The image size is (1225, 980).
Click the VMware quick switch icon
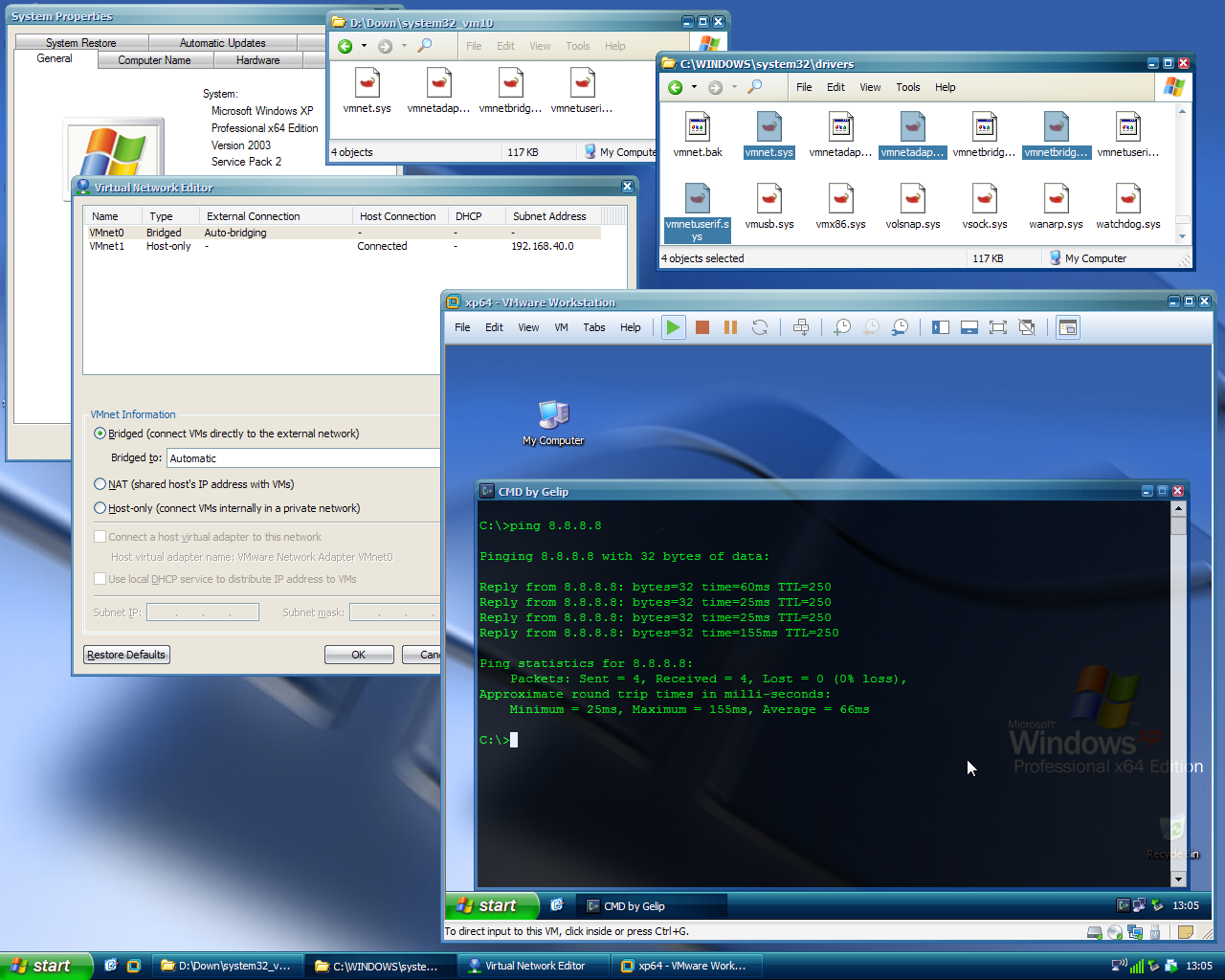click(969, 327)
